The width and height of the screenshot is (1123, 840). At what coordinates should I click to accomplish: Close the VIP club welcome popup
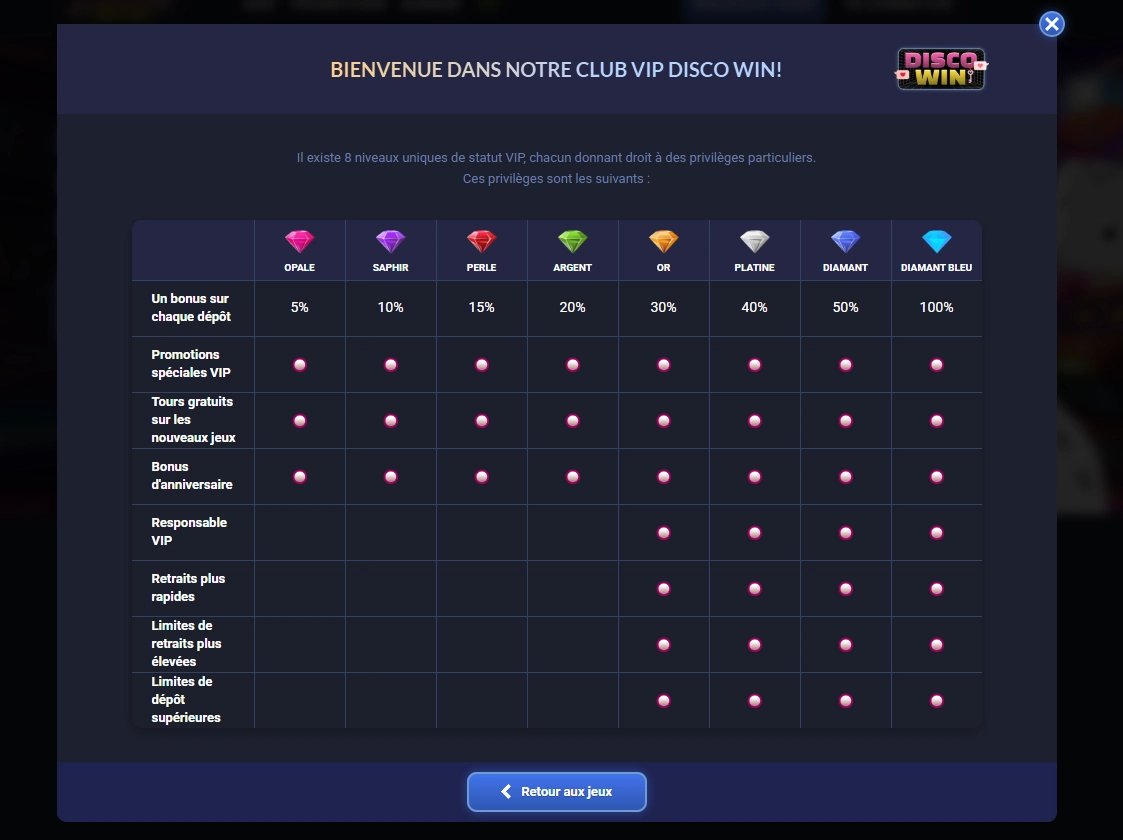(1051, 24)
